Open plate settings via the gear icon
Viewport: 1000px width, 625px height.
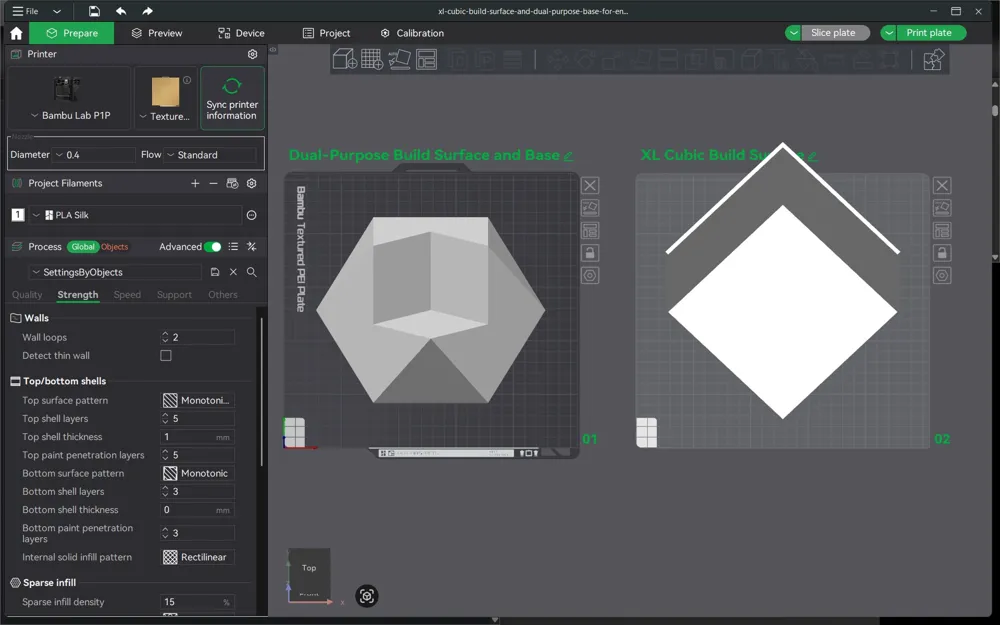pos(590,275)
